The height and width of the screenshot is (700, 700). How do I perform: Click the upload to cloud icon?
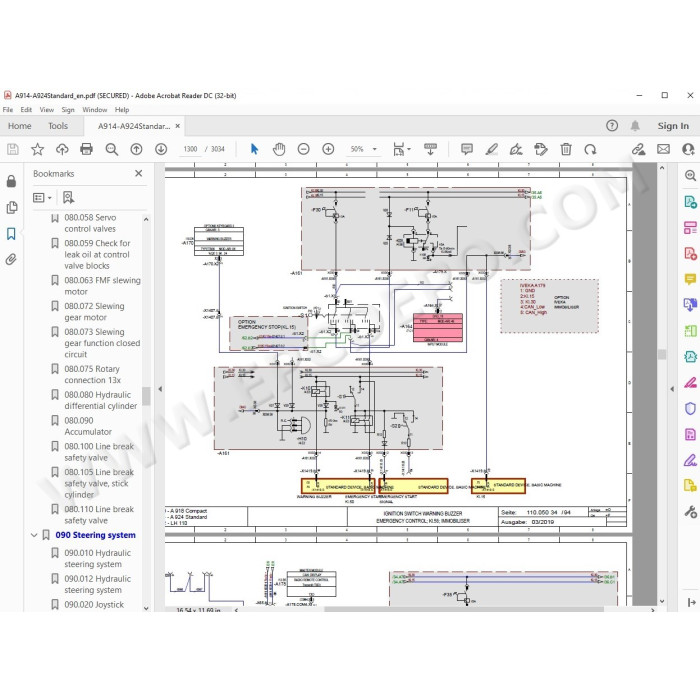(62, 149)
